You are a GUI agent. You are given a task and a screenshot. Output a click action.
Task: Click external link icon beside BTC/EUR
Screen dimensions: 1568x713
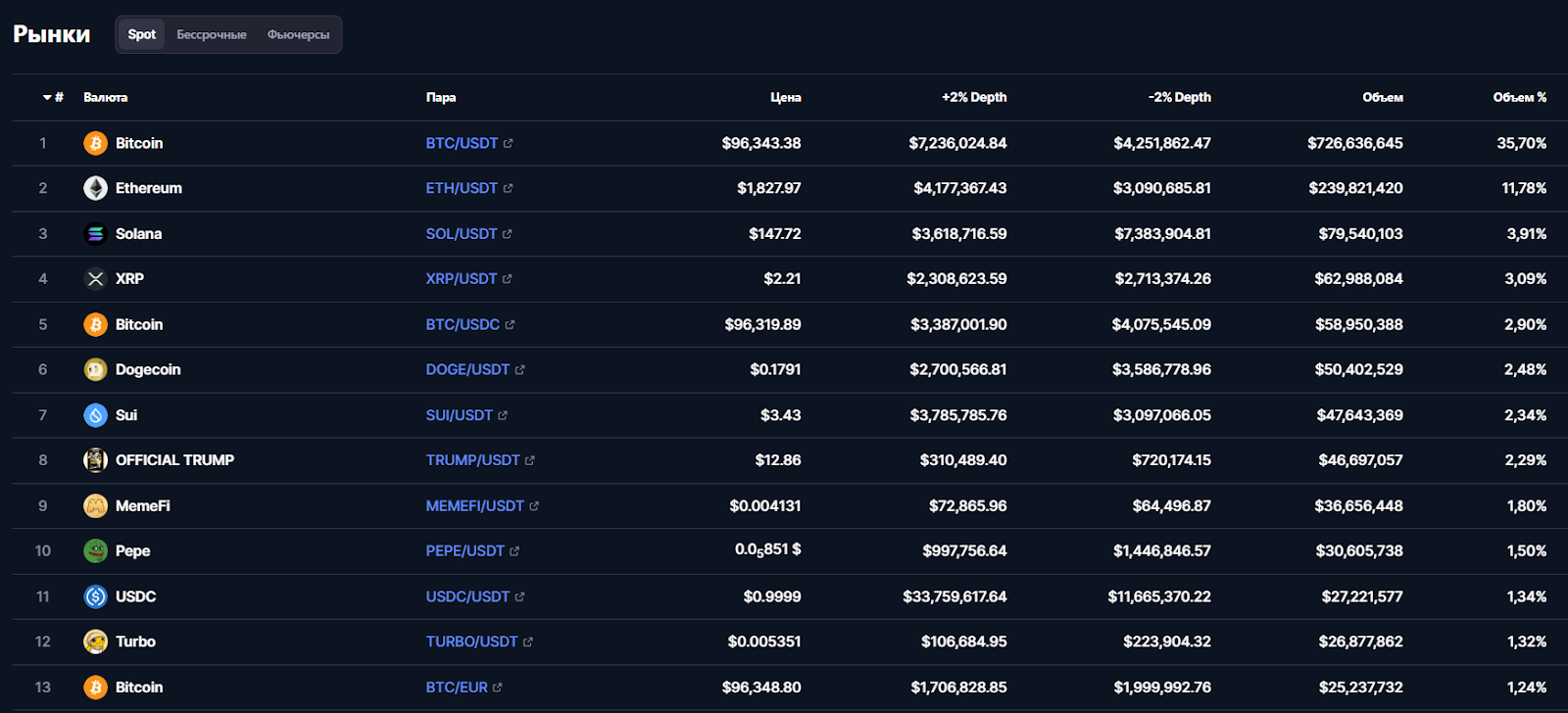497,688
